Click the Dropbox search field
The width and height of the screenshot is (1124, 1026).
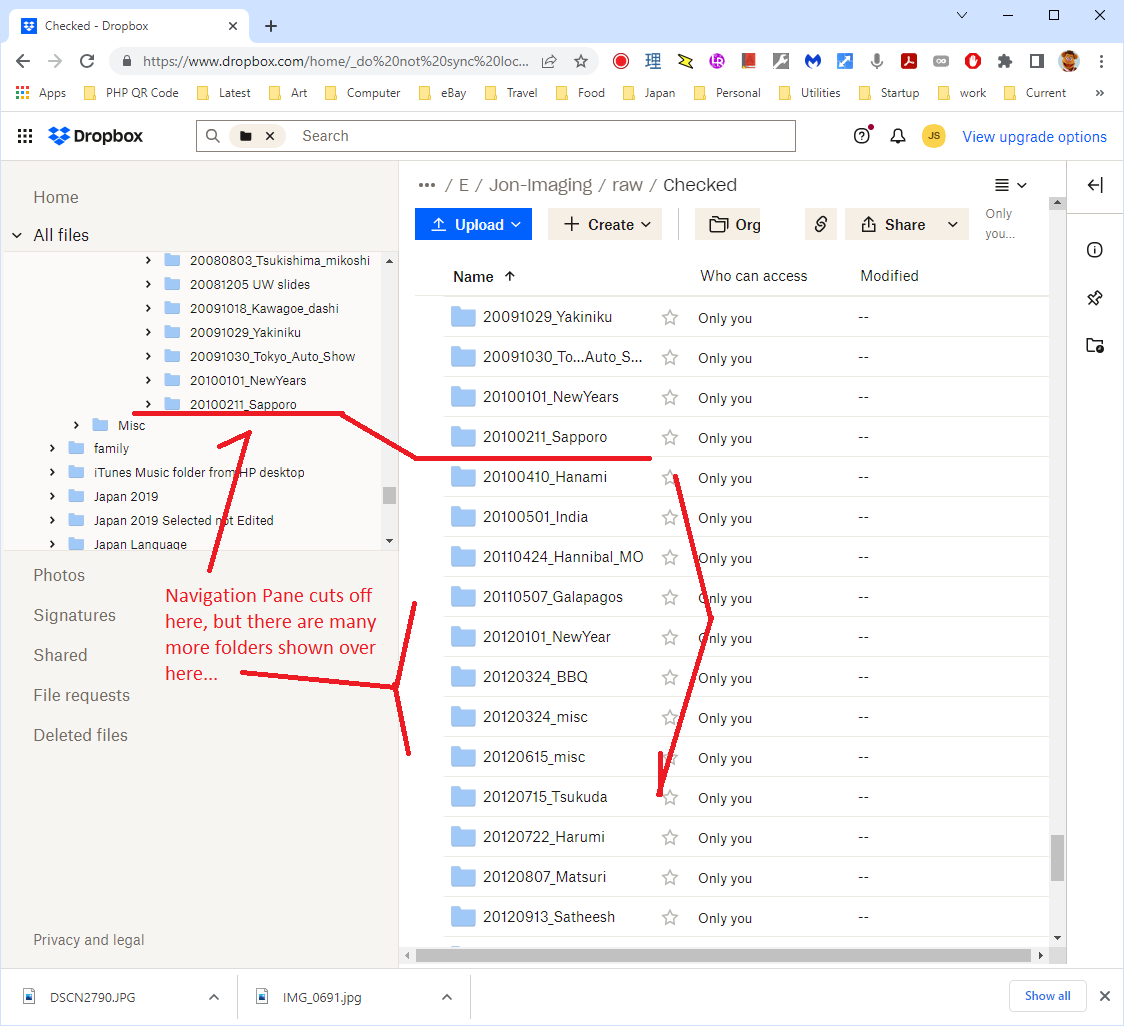(x=540, y=136)
